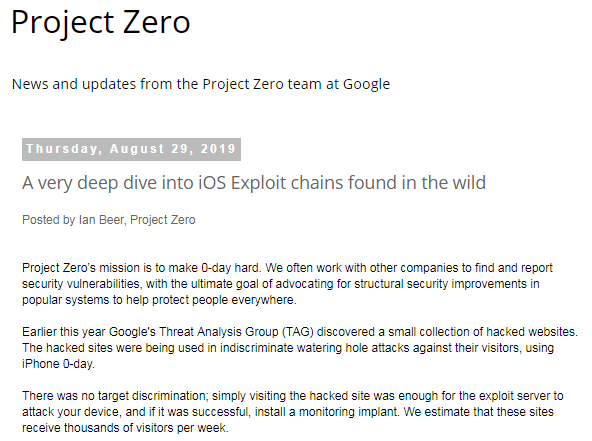The width and height of the screenshot is (592, 441).
Task: Click the word 'Google' in the tagline
Action: 366,85
